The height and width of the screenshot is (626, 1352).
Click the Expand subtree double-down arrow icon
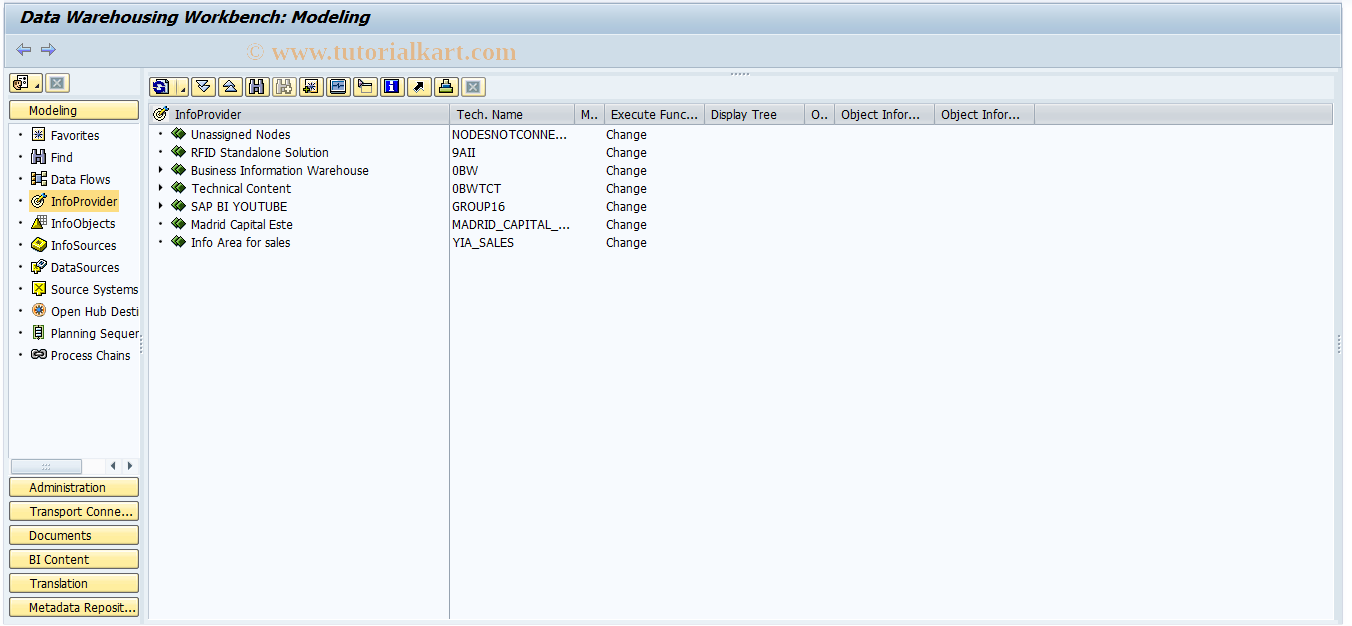point(203,87)
